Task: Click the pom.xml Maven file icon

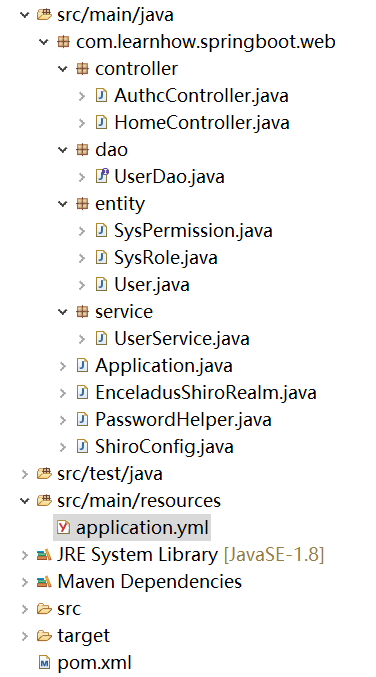Action: click(x=44, y=662)
